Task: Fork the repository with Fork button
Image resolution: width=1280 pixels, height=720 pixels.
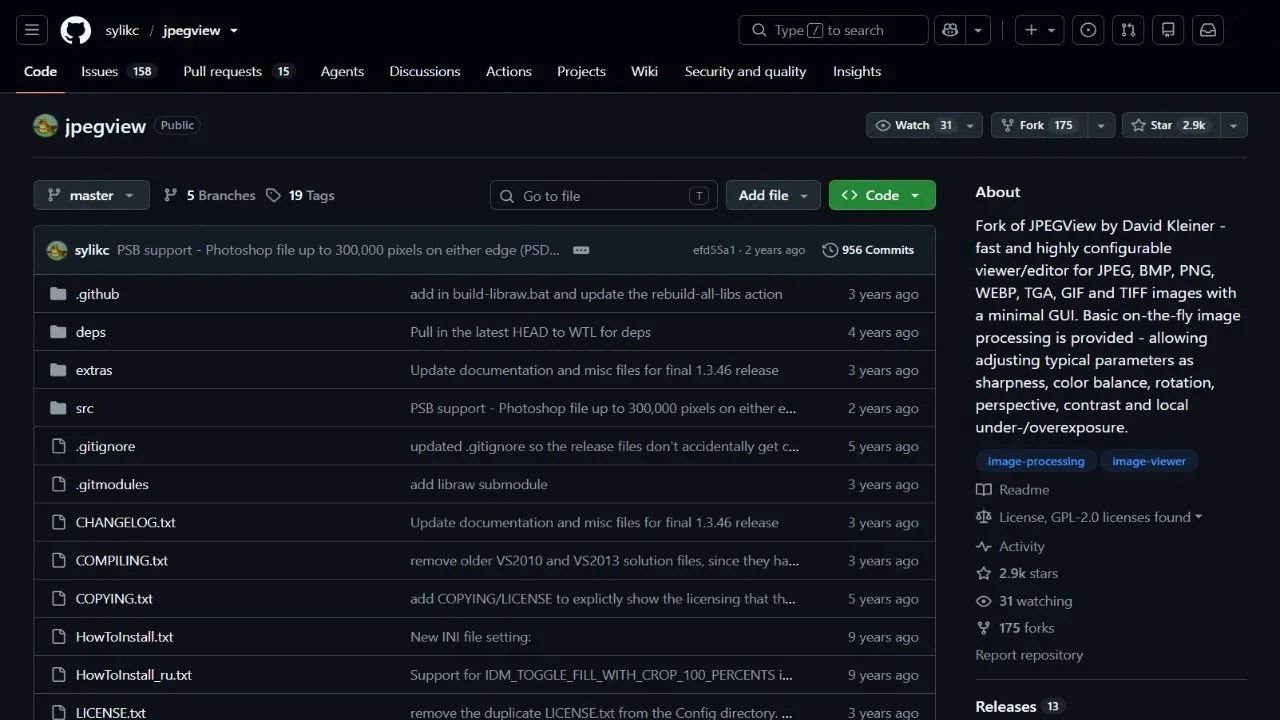Action: tap(1039, 125)
